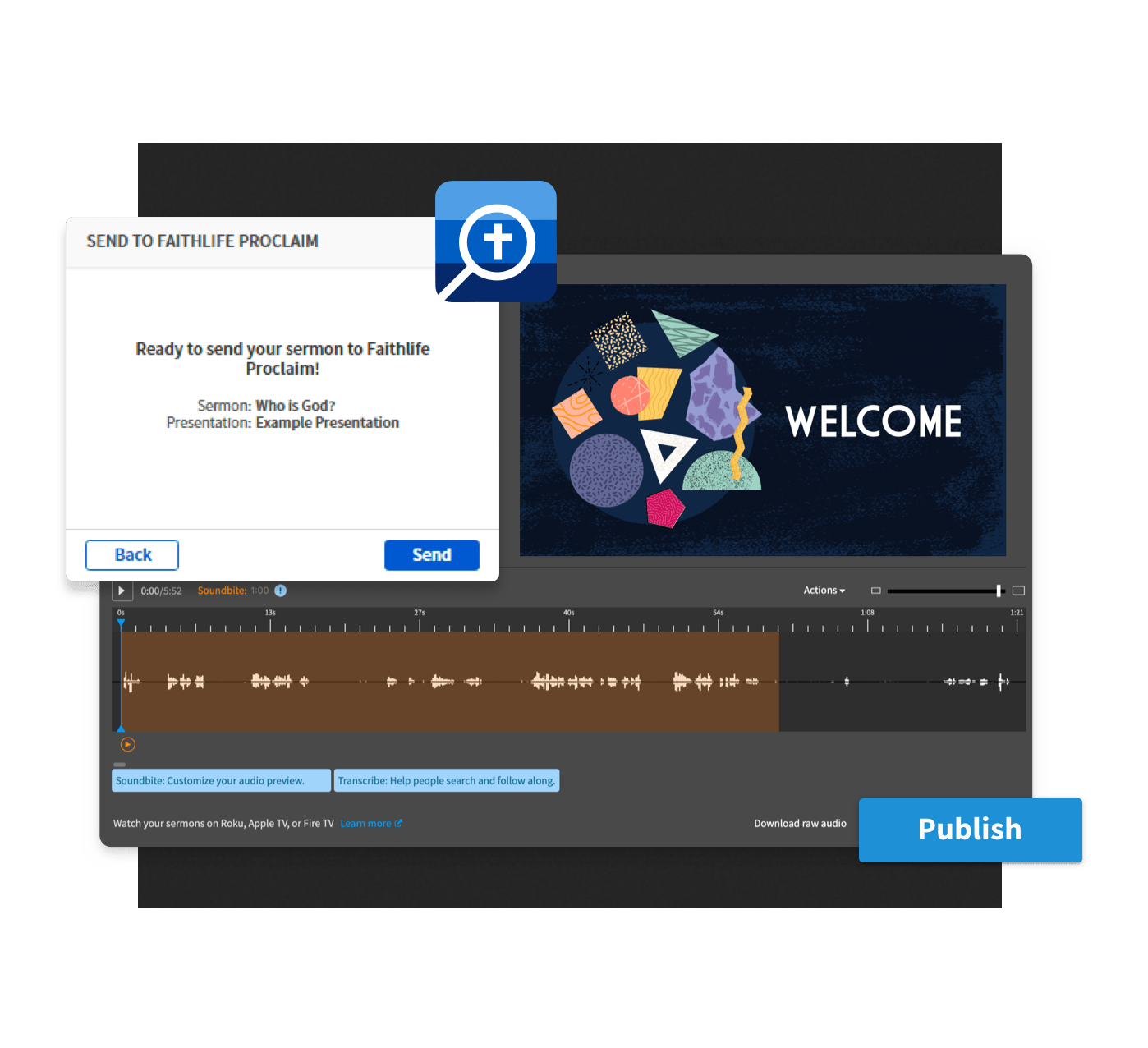Image resolution: width=1148 pixels, height=1048 pixels.
Task: Click the Soundbite: 1:00 label
Action: (232, 591)
